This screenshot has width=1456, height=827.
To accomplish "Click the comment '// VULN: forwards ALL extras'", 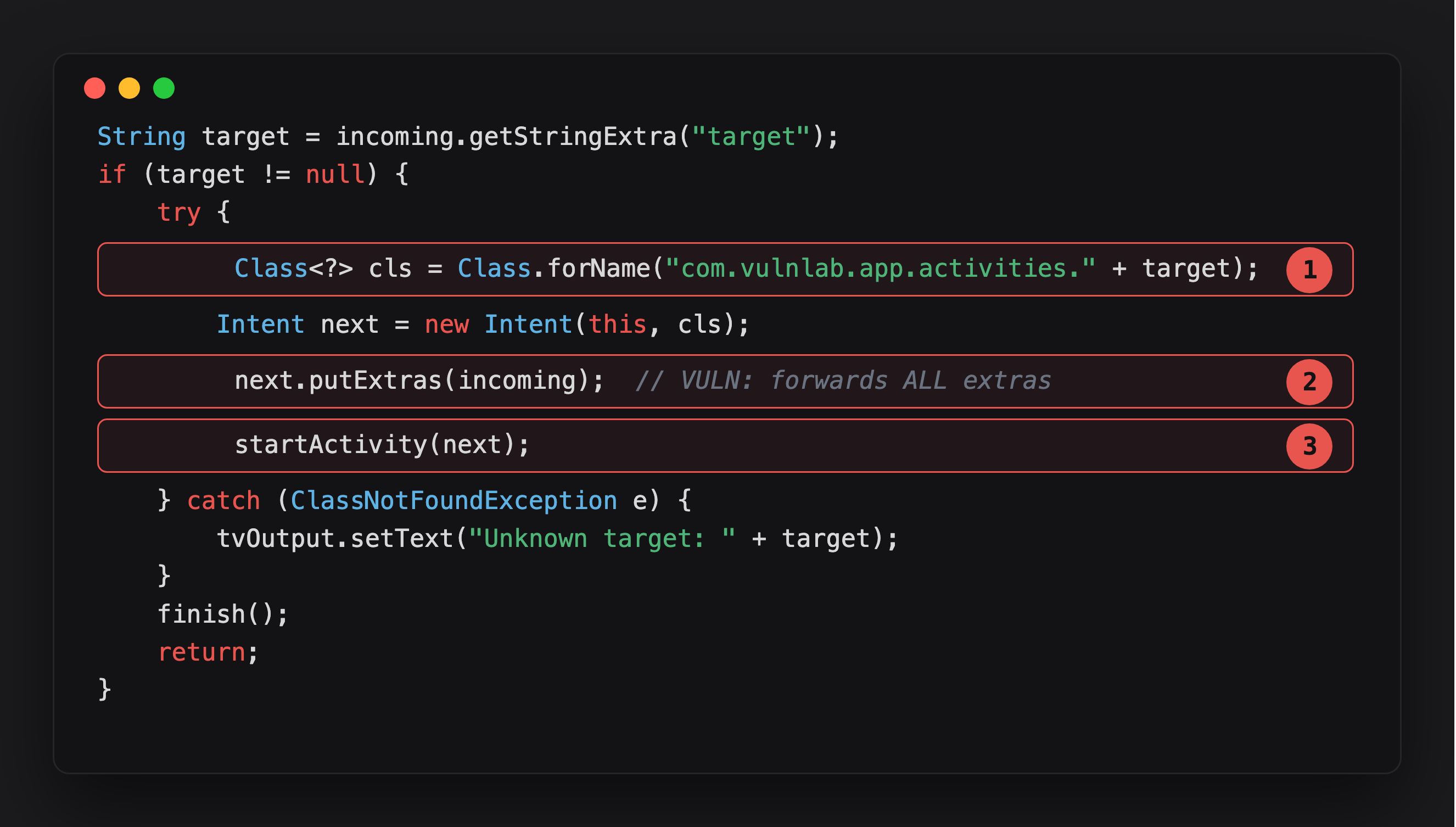I will tap(843, 381).
